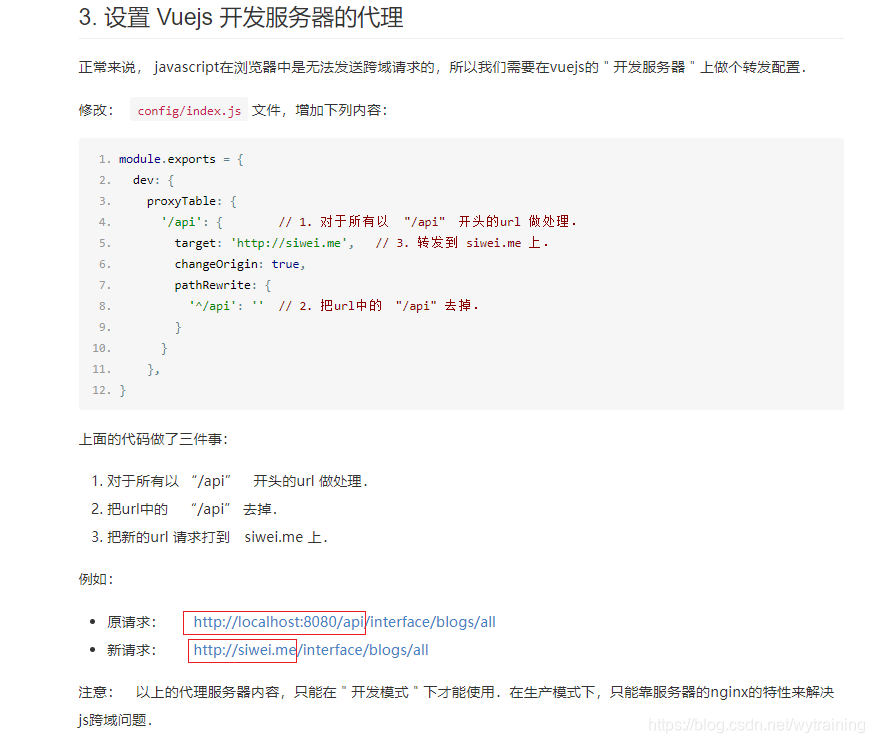Click list item "1. 对于所有以 "/api" 开头的url 做处理."
Image resolution: width=874 pixels, height=743 pixels.
229,481
